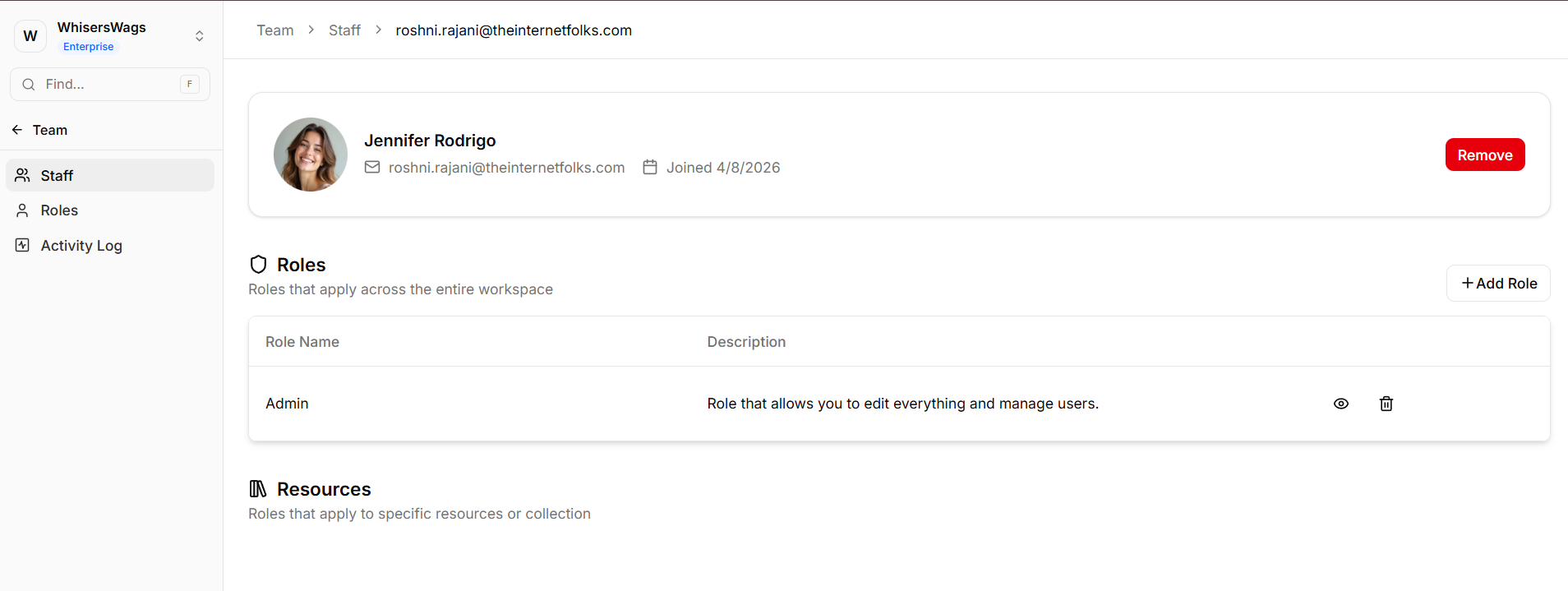Click the Staff breadcrumb link
This screenshot has height=591, width=1568.
[344, 30]
